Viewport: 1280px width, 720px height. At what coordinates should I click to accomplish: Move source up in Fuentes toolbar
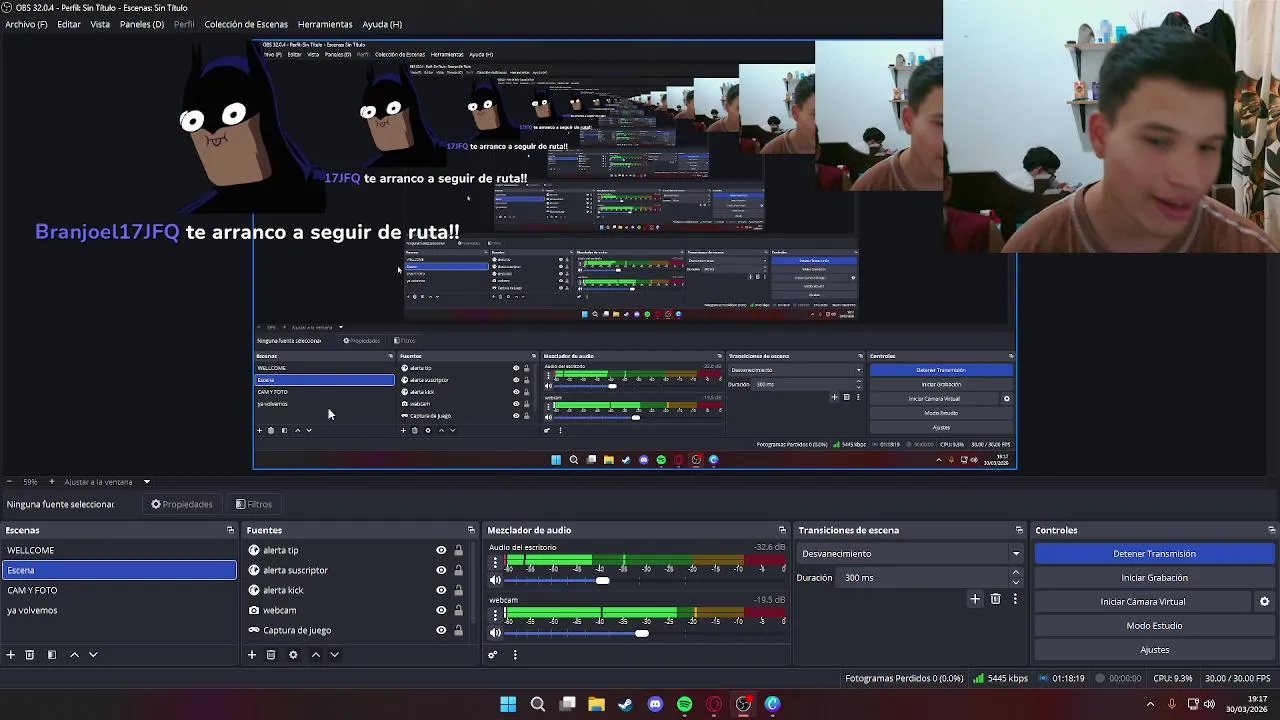tap(316, 655)
